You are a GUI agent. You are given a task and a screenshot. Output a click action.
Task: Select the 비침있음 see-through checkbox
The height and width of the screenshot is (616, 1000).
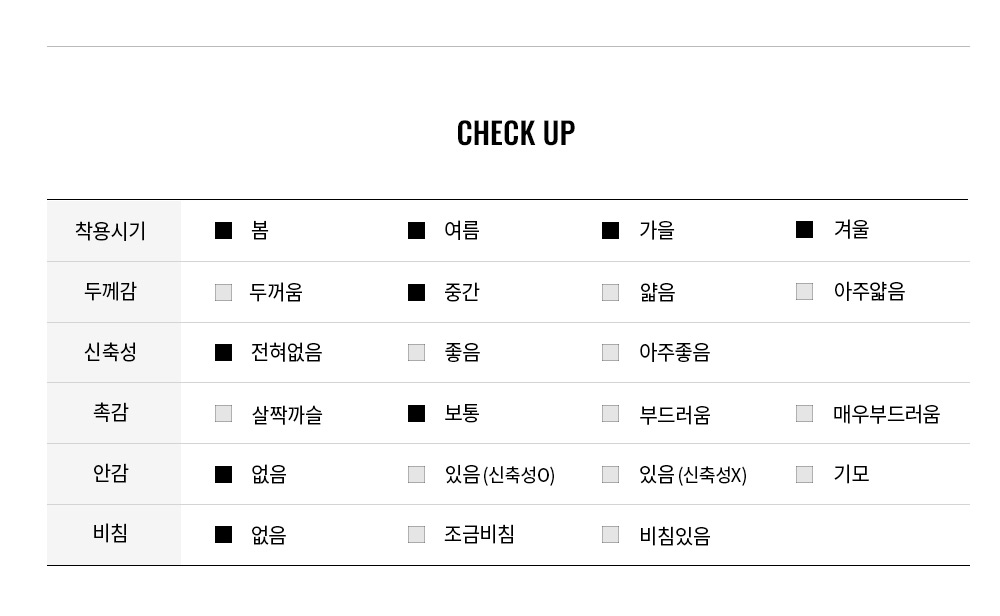(x=610, y=534)
